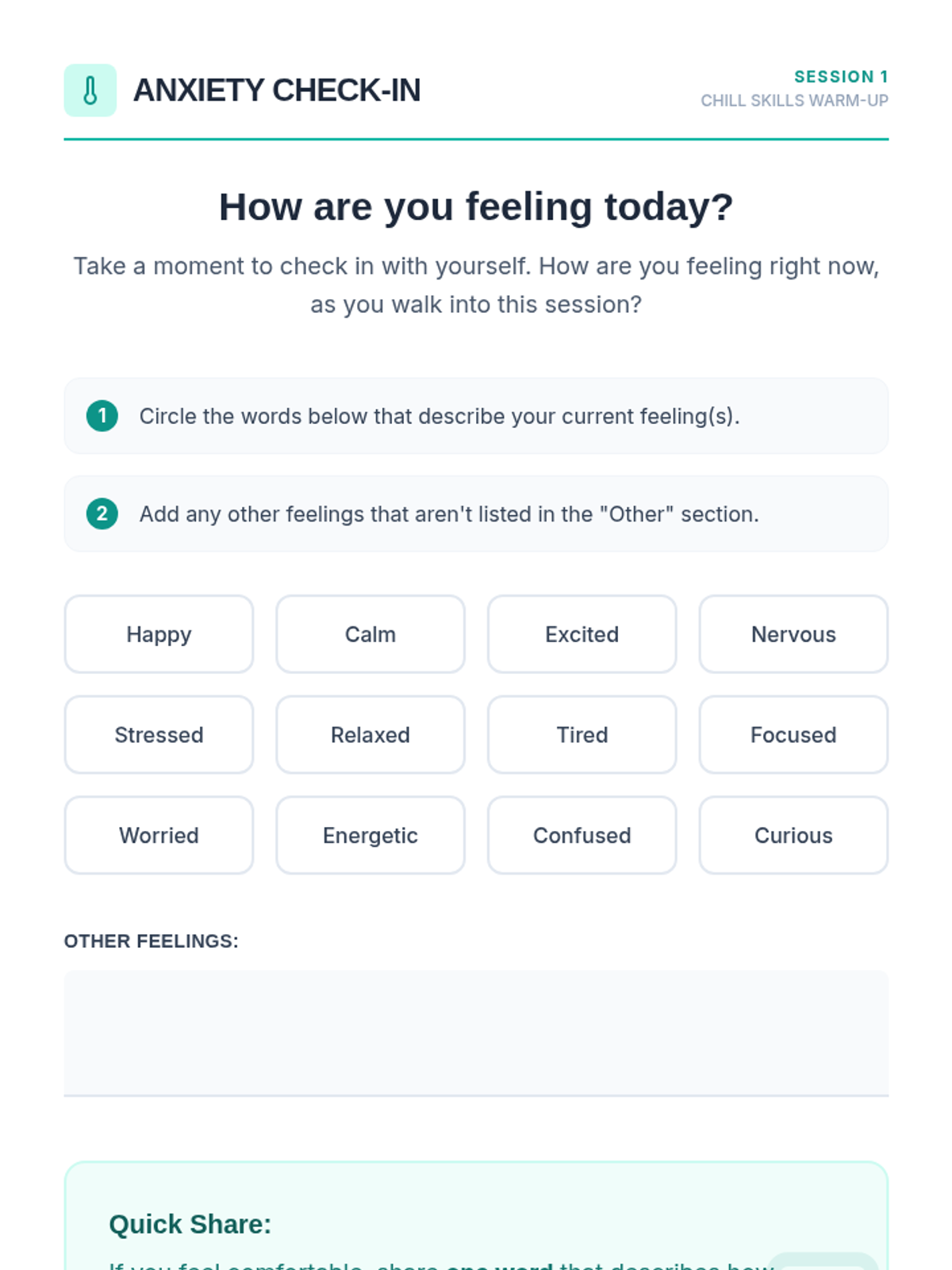Select the Curious feeling word

tap(793, 835)
